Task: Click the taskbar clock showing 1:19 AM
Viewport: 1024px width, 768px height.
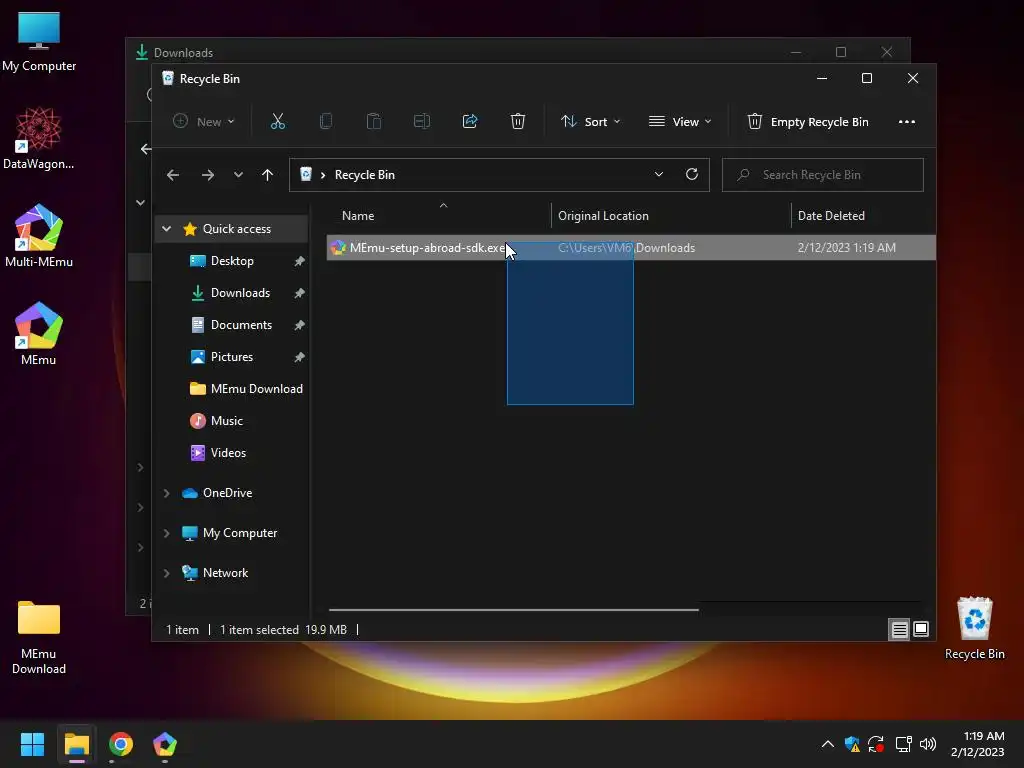Action: tap(978, 744)
